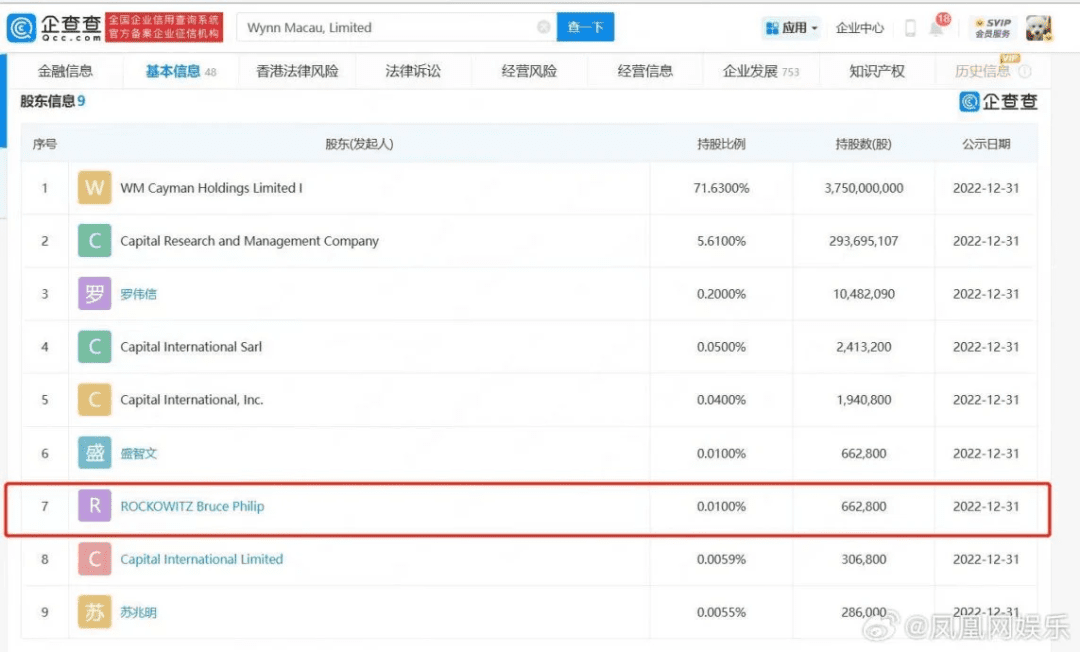Viewport: 1080px width, 652px height.
Task: Open Capital International Limited link
Action: (x=201, y=559)
